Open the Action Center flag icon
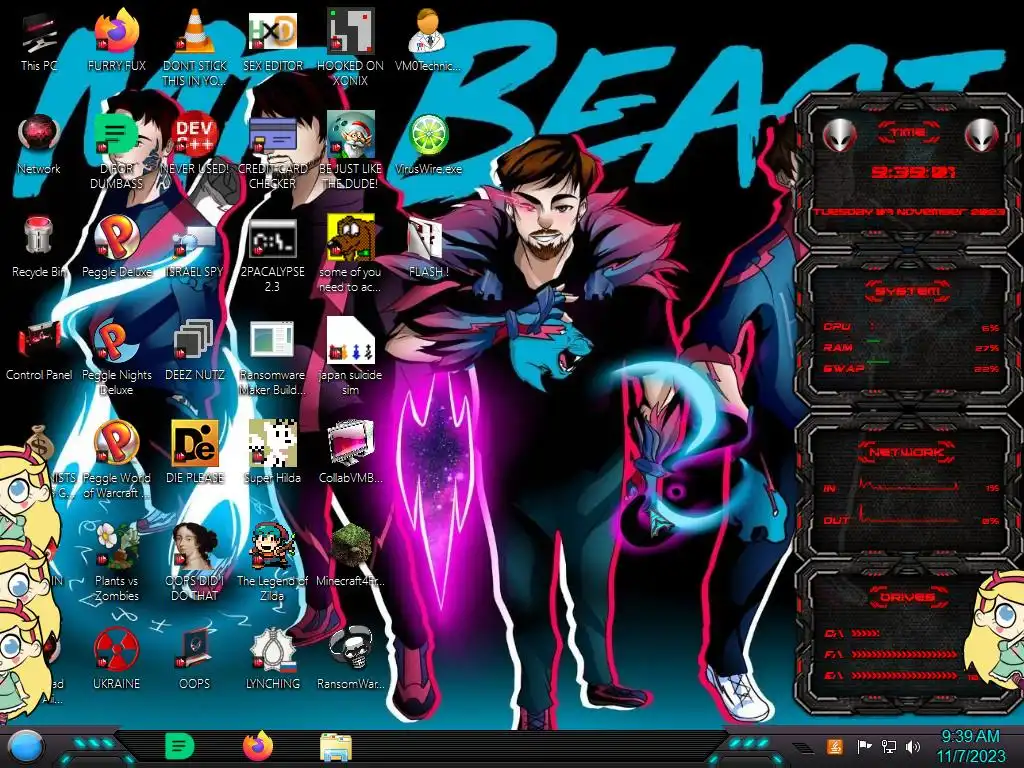Viewport: 1024px width, 768px height. 864,746
